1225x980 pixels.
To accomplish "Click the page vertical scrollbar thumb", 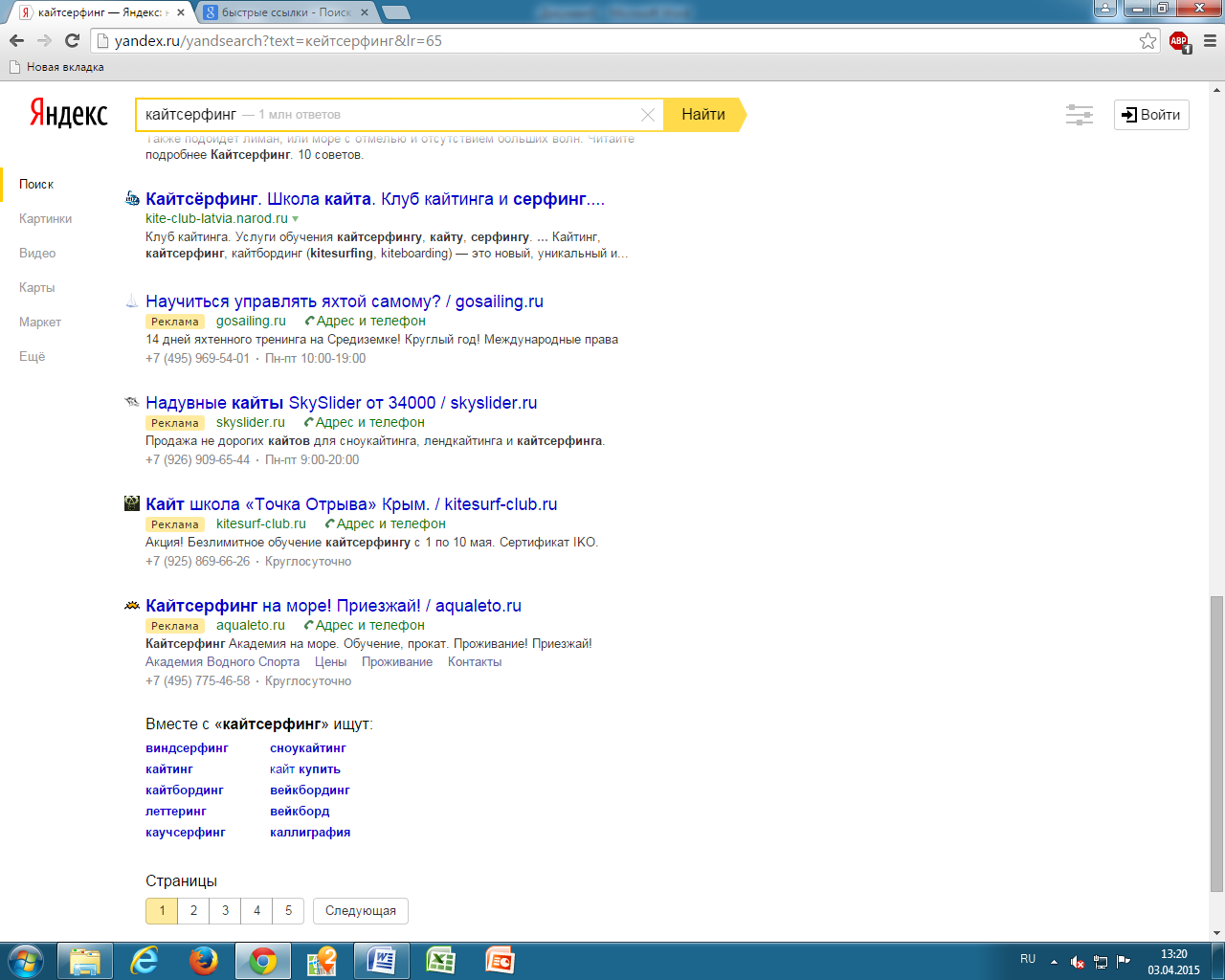I will pos(1216,744).
